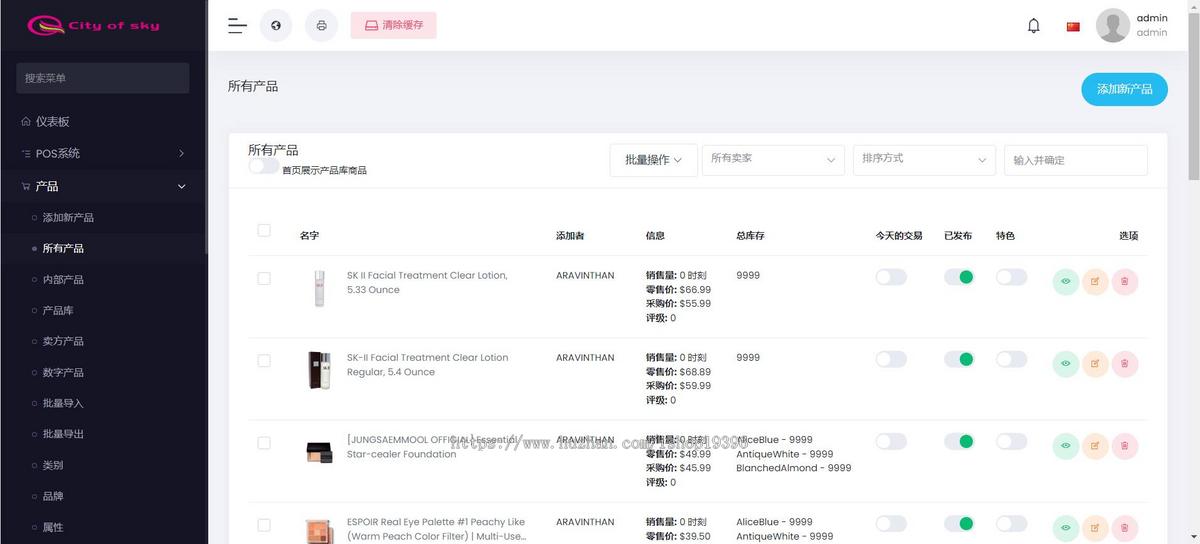
Task: Check the SK-II Regular 5.4 Ounce row checkbox
Action: [x=264, y=360]
